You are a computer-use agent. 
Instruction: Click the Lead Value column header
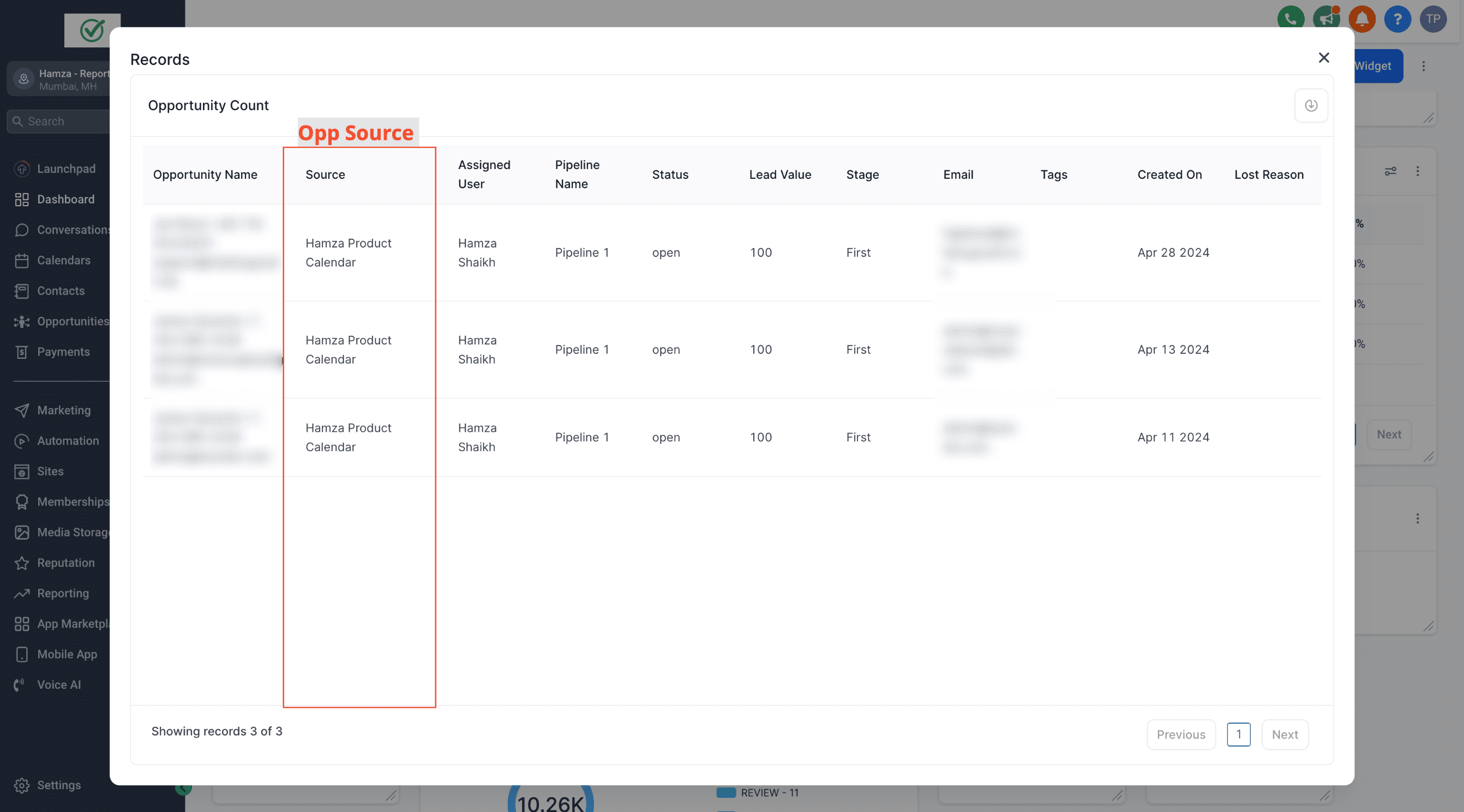pyautogui.click(x=780, y=175)
